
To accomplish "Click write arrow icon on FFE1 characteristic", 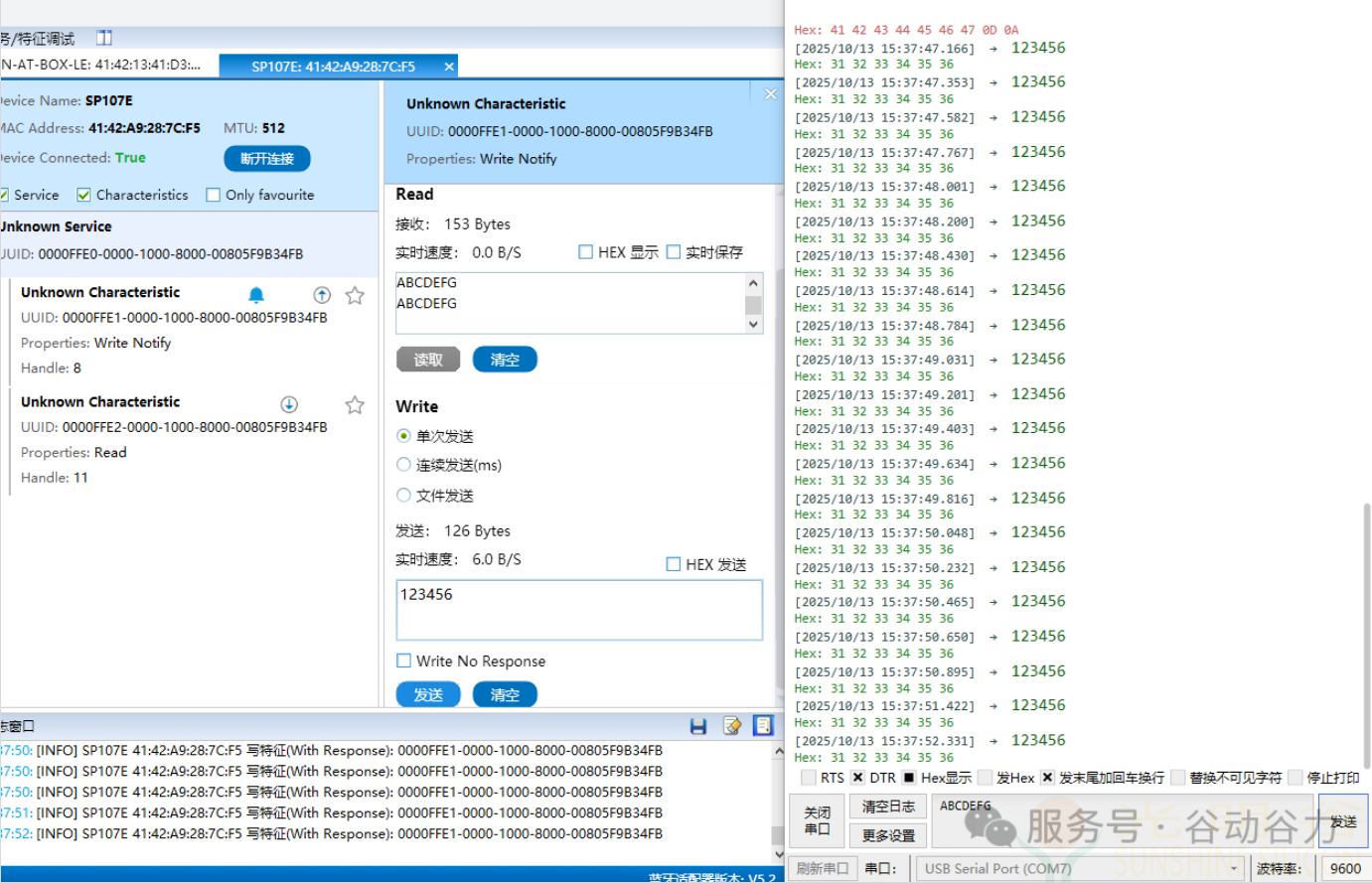I will 322,295.
